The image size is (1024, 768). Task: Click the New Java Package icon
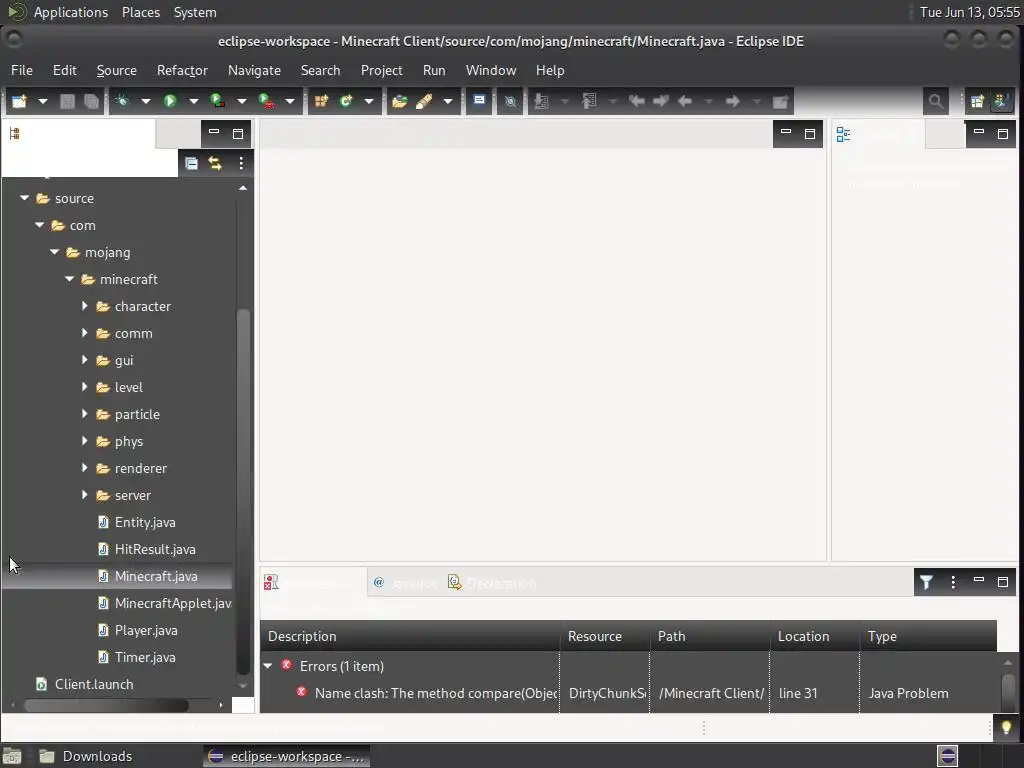click(x=321, y=101)
